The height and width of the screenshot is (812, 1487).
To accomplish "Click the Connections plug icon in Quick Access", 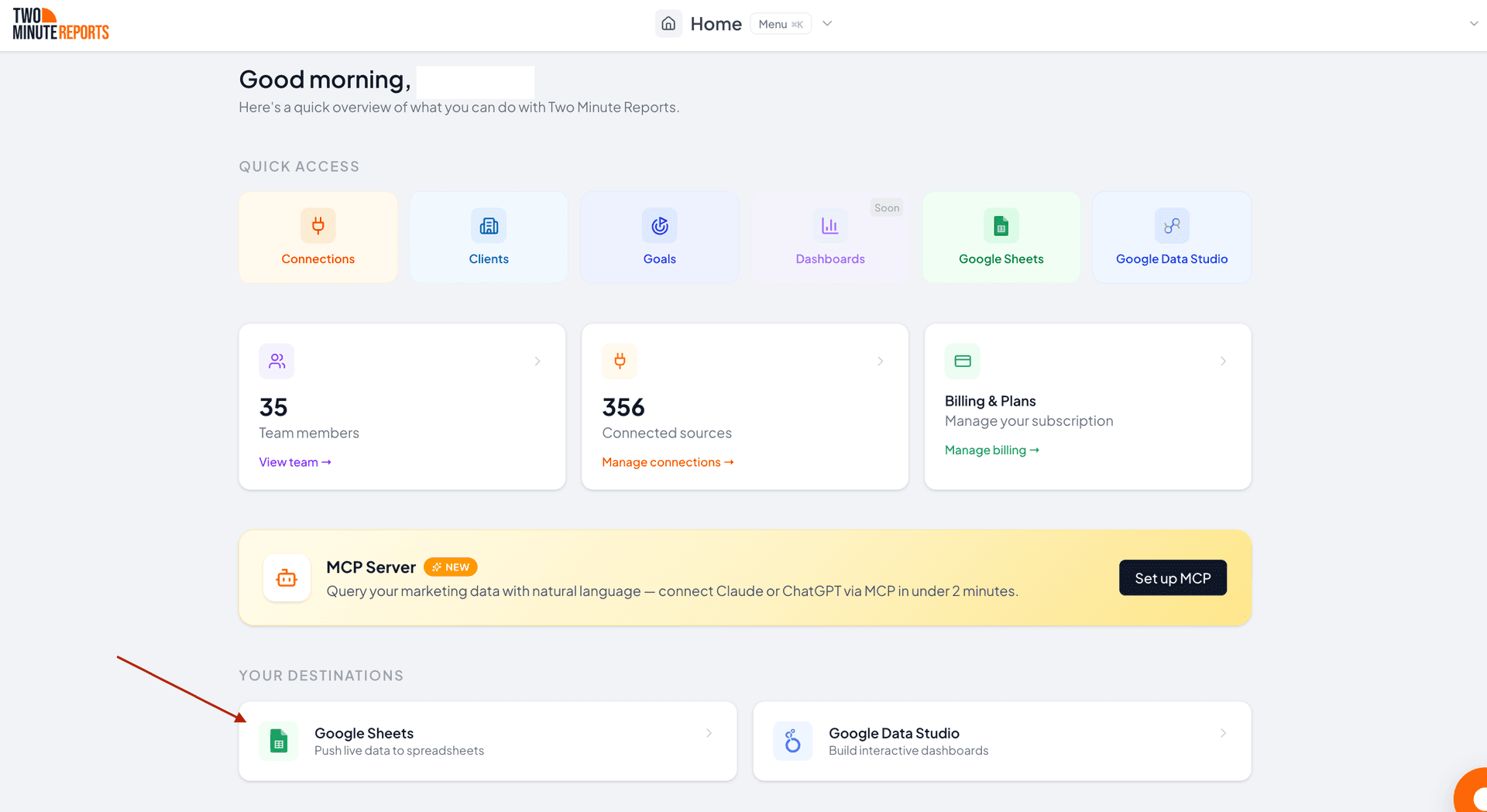I will click(318, 226).
